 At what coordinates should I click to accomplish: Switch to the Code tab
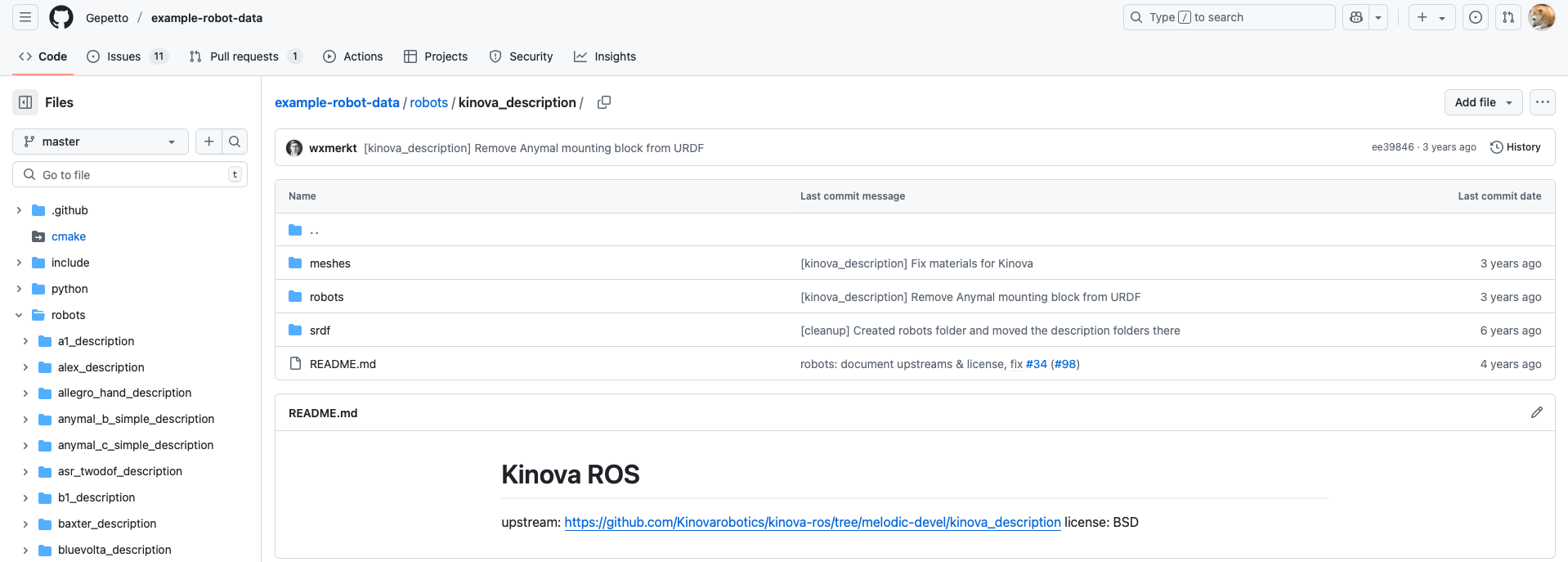(x=43, y=56)
